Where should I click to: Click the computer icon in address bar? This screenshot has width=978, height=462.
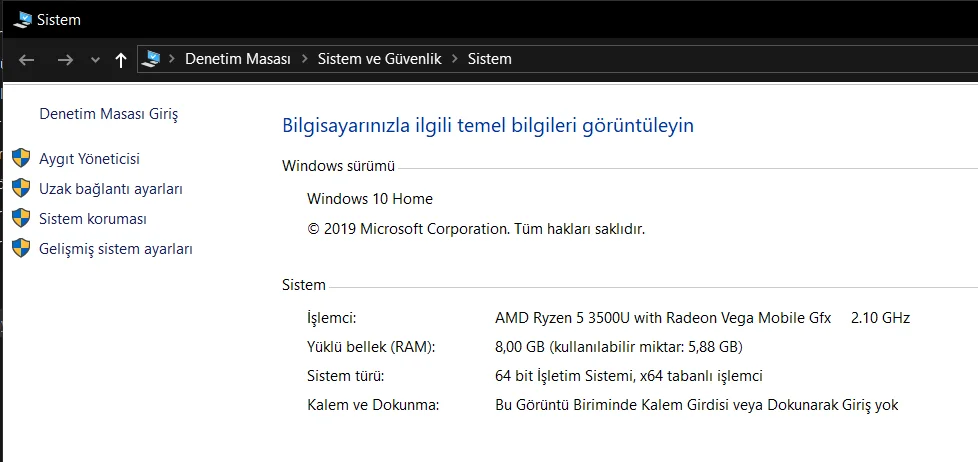tap(150, 59)
